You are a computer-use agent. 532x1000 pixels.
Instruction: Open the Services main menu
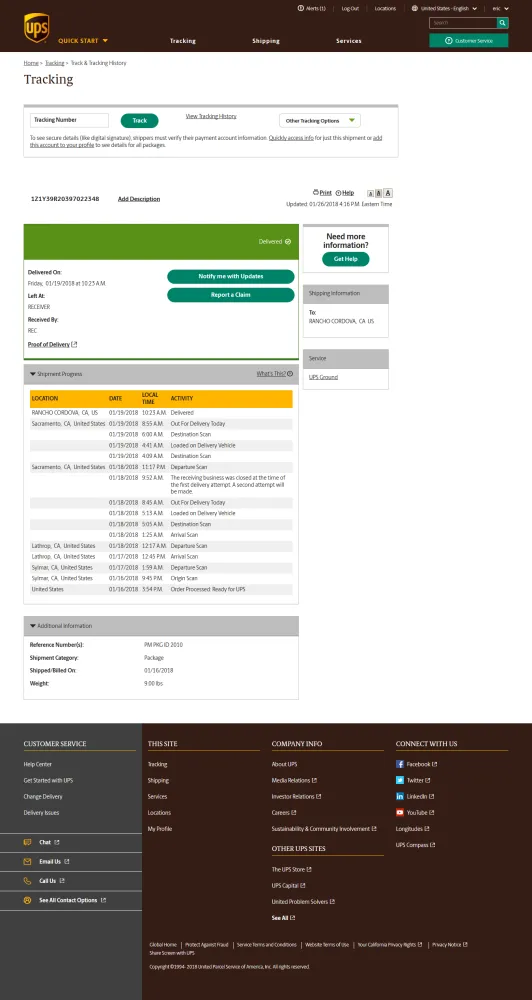pyautogui.click(x=349, y=41)
